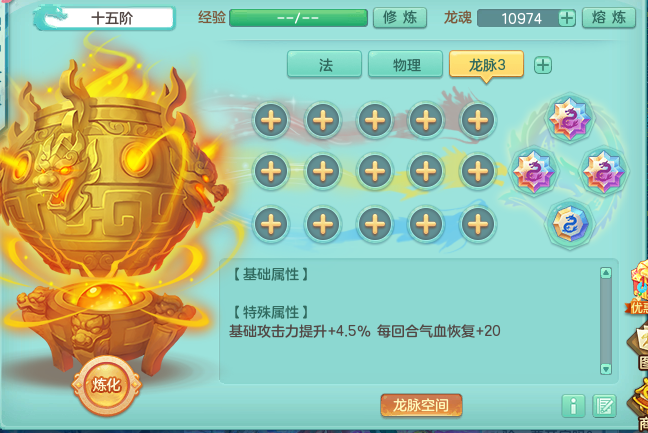The height and width of the screenshot is (433, 648).
Task: Click the 修炼 button
Action: point(400,18)
